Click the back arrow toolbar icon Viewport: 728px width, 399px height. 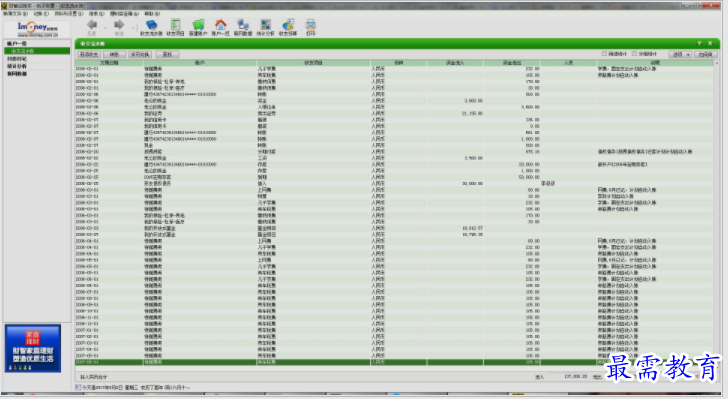pos(92,25)
